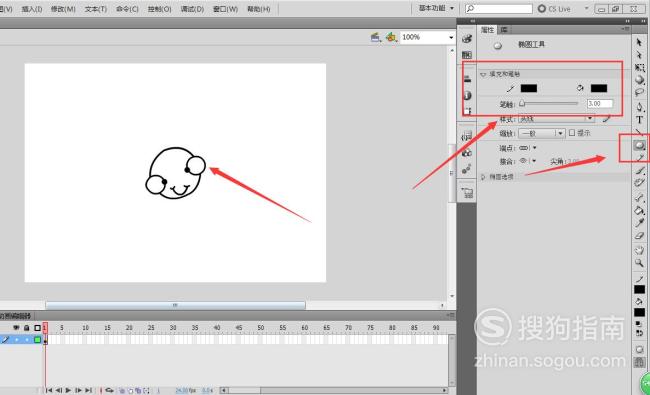Open the 文本(T) text menu

coord(96,9)
